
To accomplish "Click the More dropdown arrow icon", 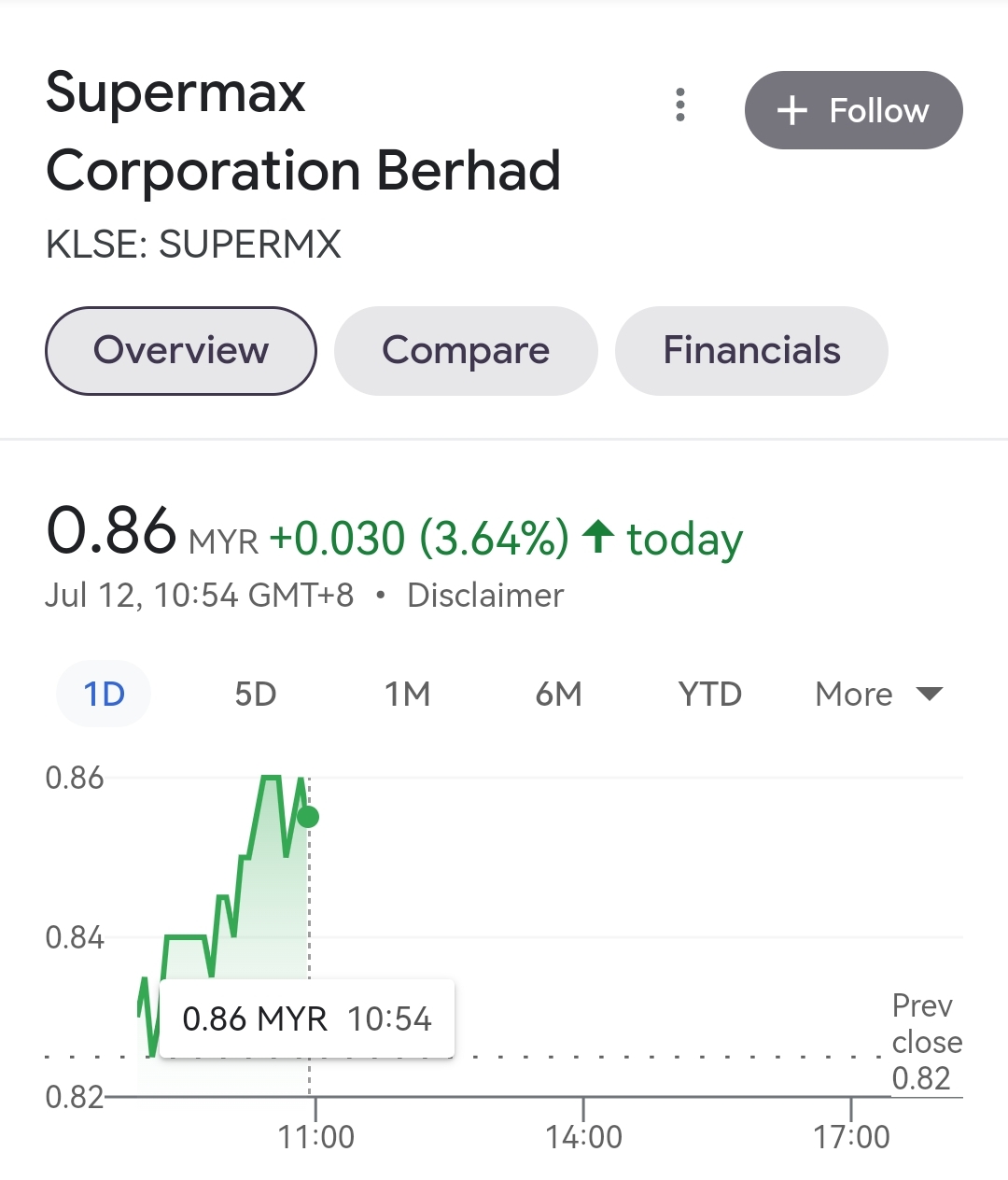I will pyautogui.click(x=930, y=694).
